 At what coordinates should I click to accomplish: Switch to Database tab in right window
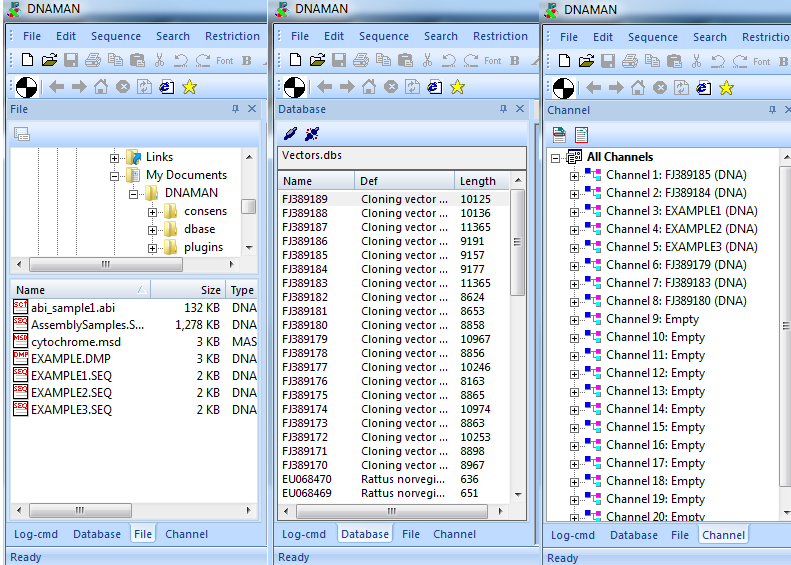click(634, 535)
